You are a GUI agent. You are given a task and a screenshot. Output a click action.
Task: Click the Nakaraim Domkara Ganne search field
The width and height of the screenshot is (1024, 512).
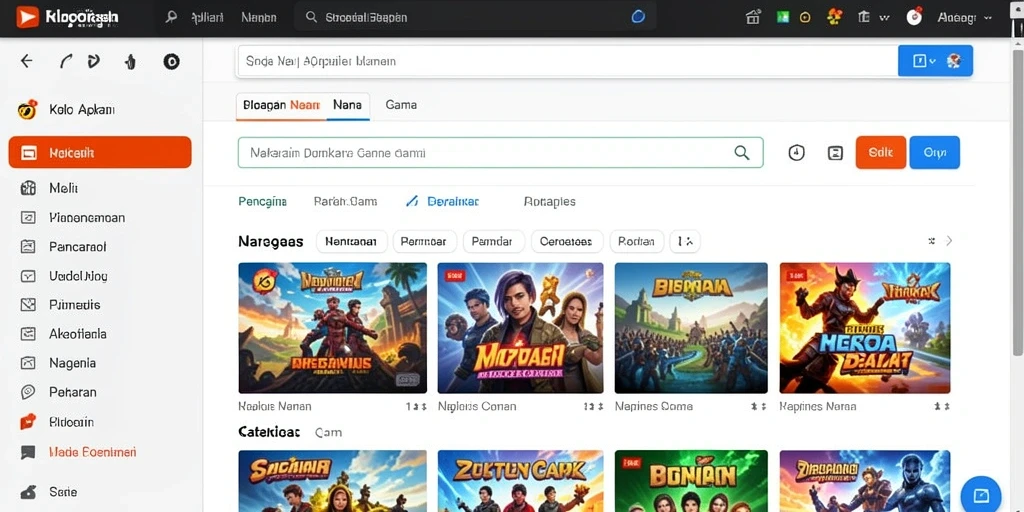(x=500, y=152)
